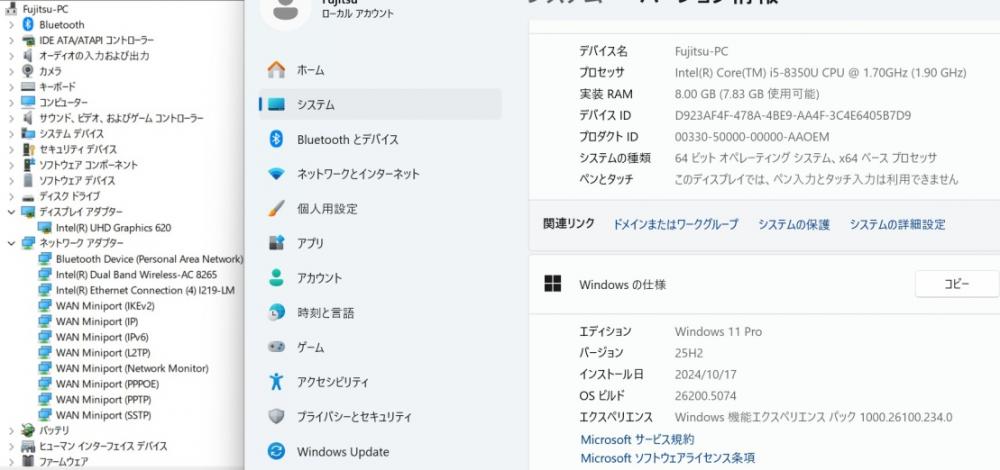Screen dimensions: 1000x470
Task: Open アクセシビリティ settings page
Action: pos(381,382)
